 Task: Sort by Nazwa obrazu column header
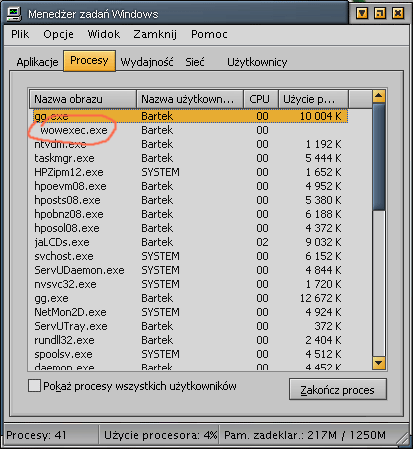[x=83, y=99]
